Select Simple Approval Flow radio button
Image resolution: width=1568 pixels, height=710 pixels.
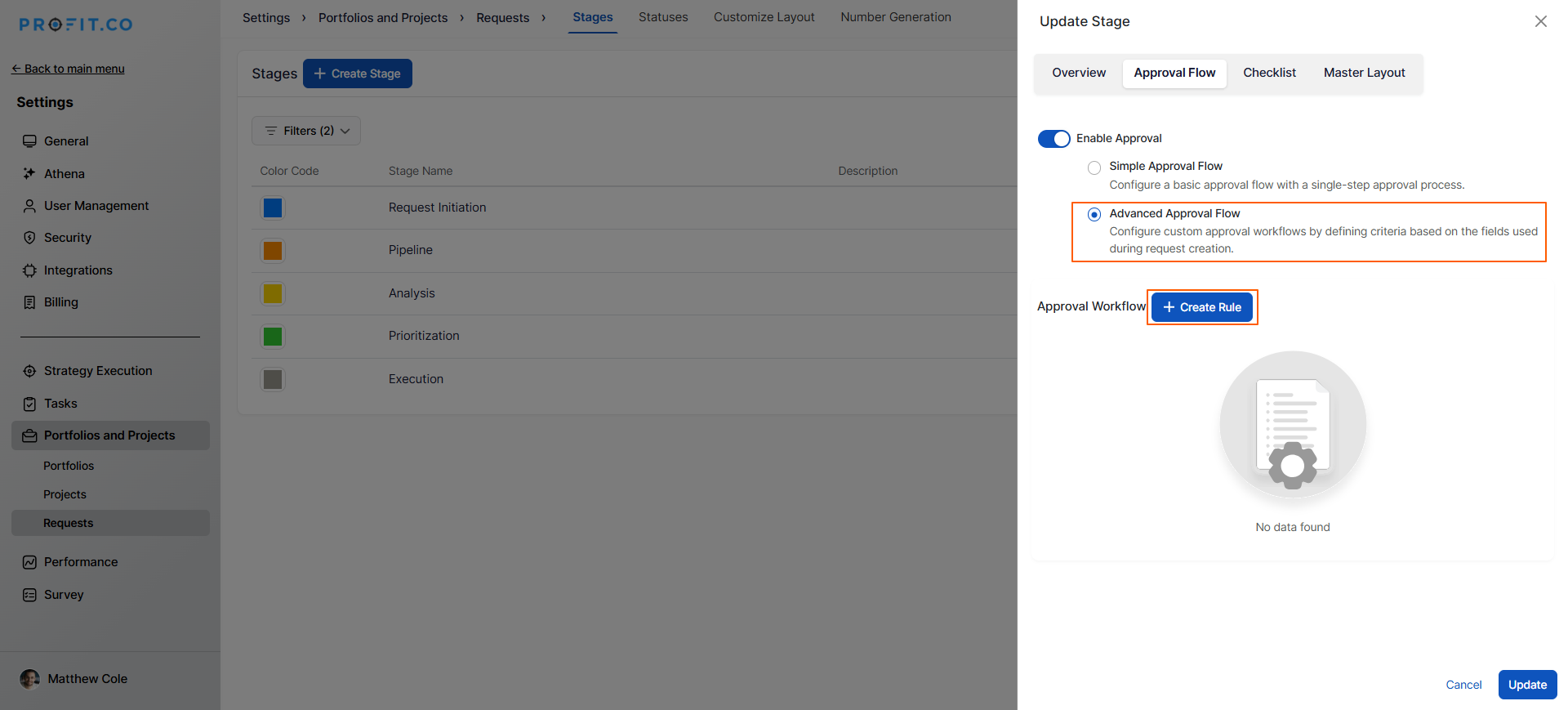[x=1094, y=167]
